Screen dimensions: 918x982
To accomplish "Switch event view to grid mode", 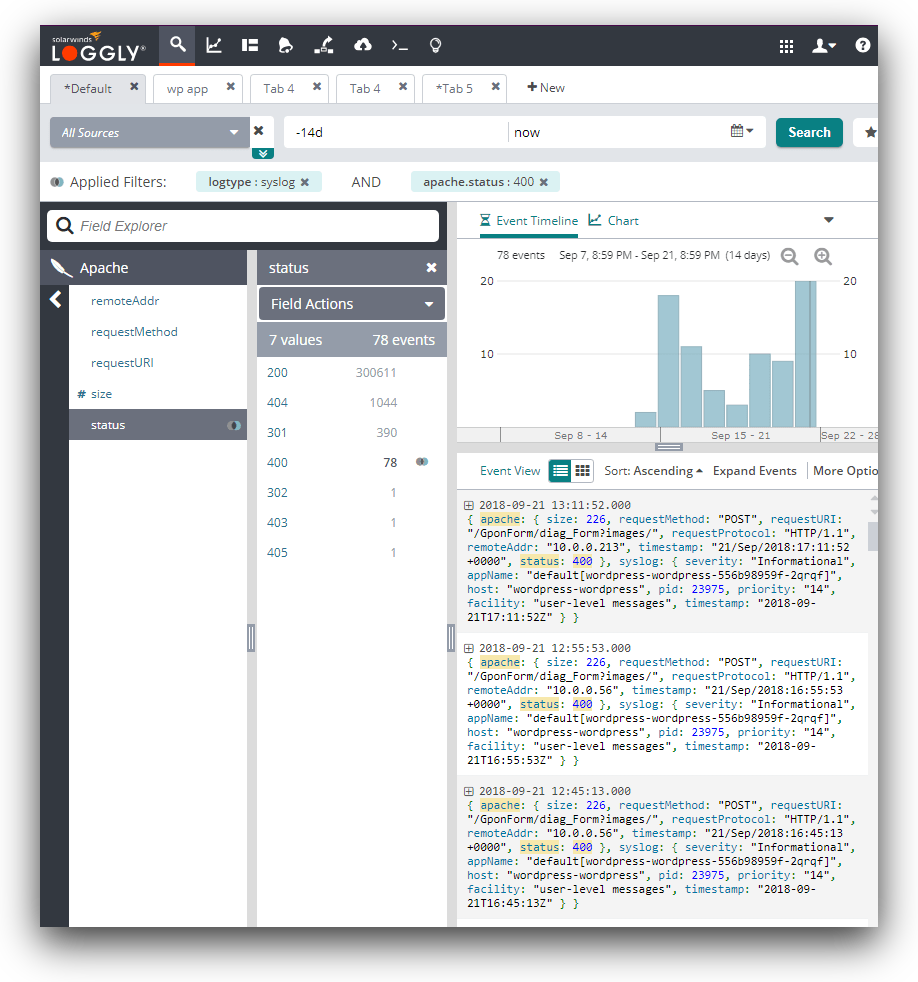I will (582, 471).
